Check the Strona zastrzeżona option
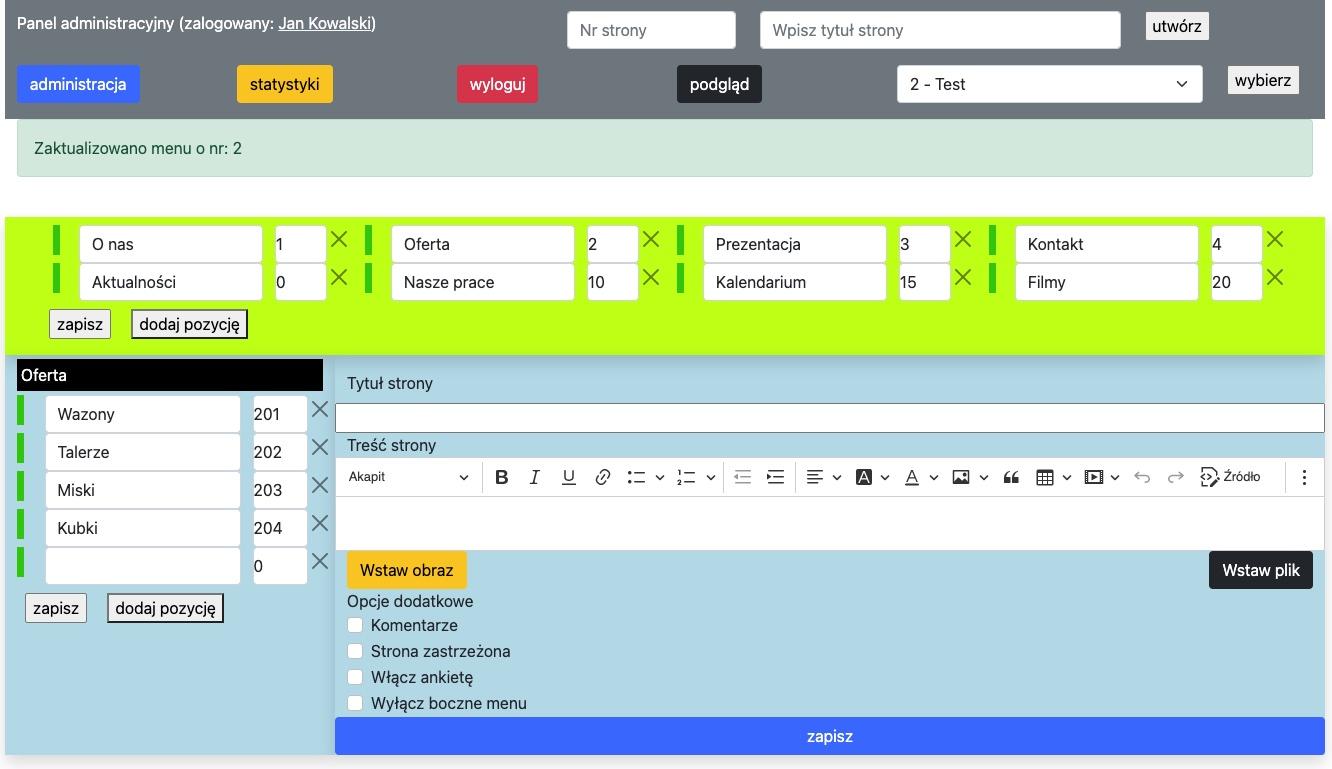This screenshot has width=1332, height=769. click(x=355, y=651)
